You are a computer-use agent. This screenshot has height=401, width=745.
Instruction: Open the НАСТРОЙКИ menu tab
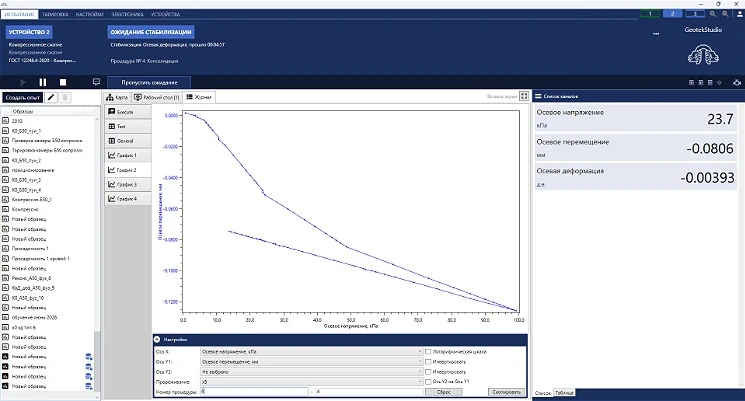(x=89, y=14)
